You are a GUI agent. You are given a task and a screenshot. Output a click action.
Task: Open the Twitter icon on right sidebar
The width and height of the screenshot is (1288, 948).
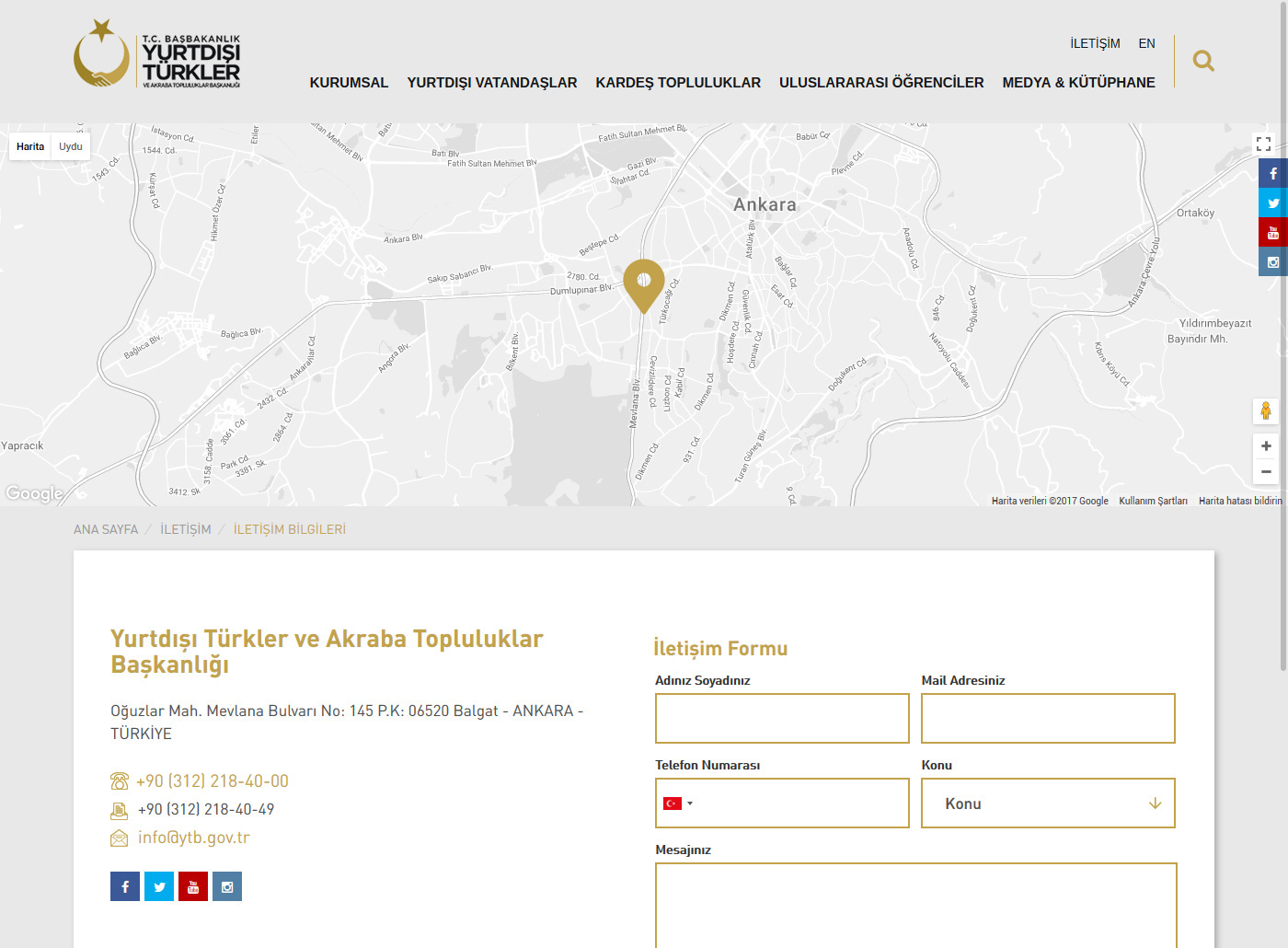[1272, 203]
